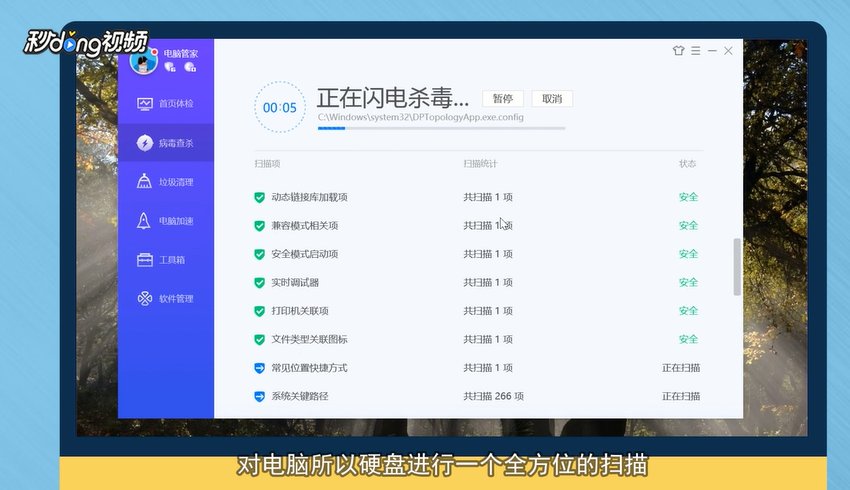Open the skin (shirt) icon in title bar
This screenshot has height=490, width=850.
[x=678, y=50]
